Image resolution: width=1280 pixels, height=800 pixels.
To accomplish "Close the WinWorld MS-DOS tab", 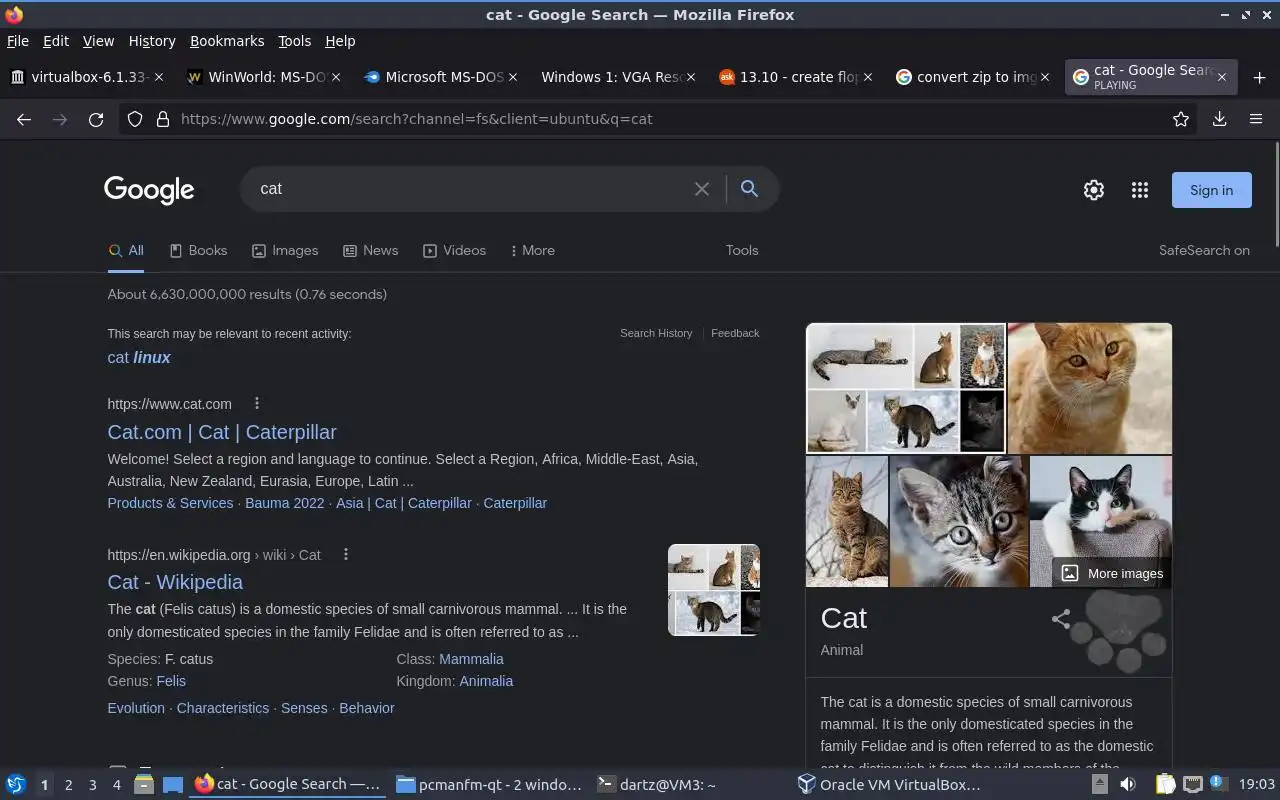I will (336, 77).
